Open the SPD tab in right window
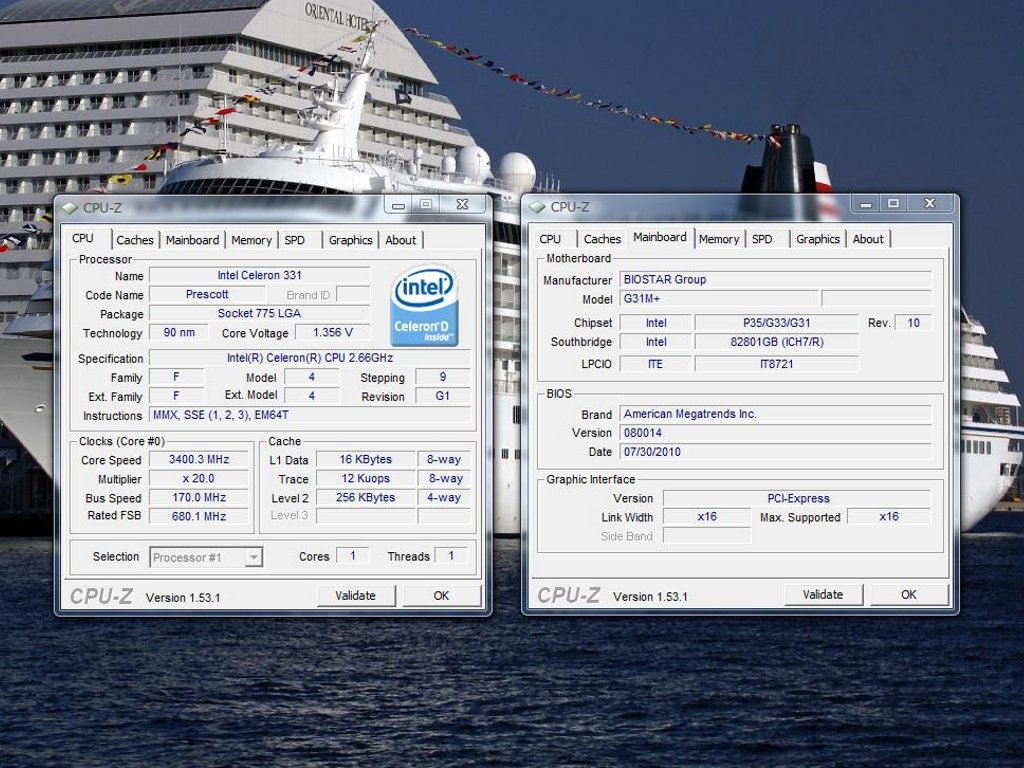The image size is (1024, 768). point(762,239)
